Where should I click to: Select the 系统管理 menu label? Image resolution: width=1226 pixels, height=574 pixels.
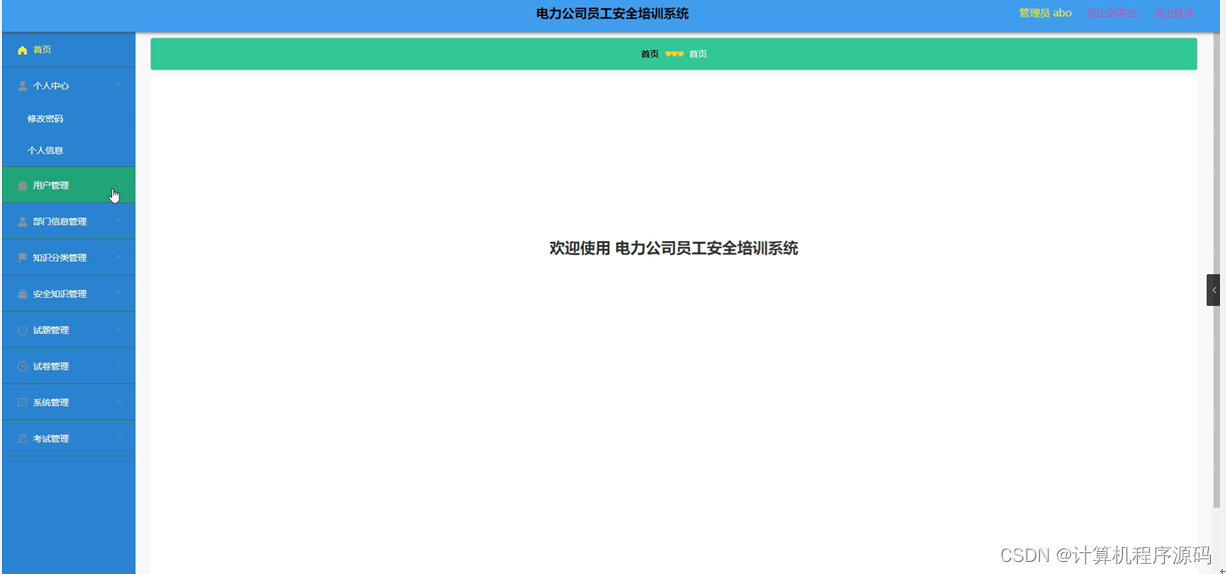pyautogui.click(x=51, y=402)
